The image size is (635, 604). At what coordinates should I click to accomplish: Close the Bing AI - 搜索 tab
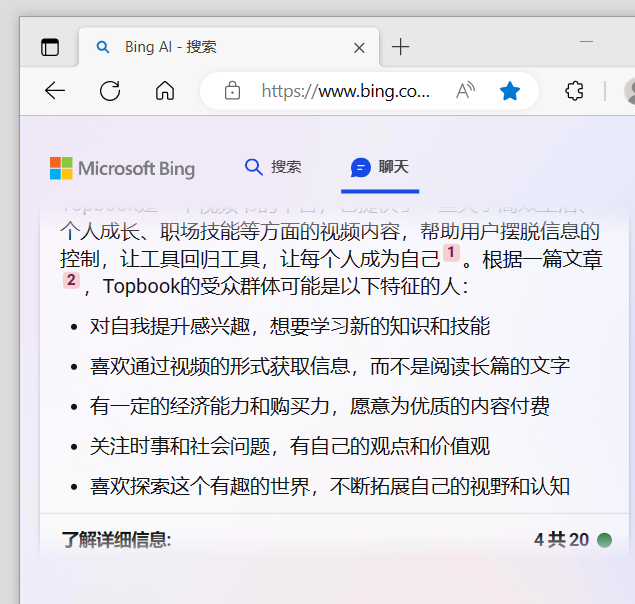pyautogui.click(x=359, y=47)
